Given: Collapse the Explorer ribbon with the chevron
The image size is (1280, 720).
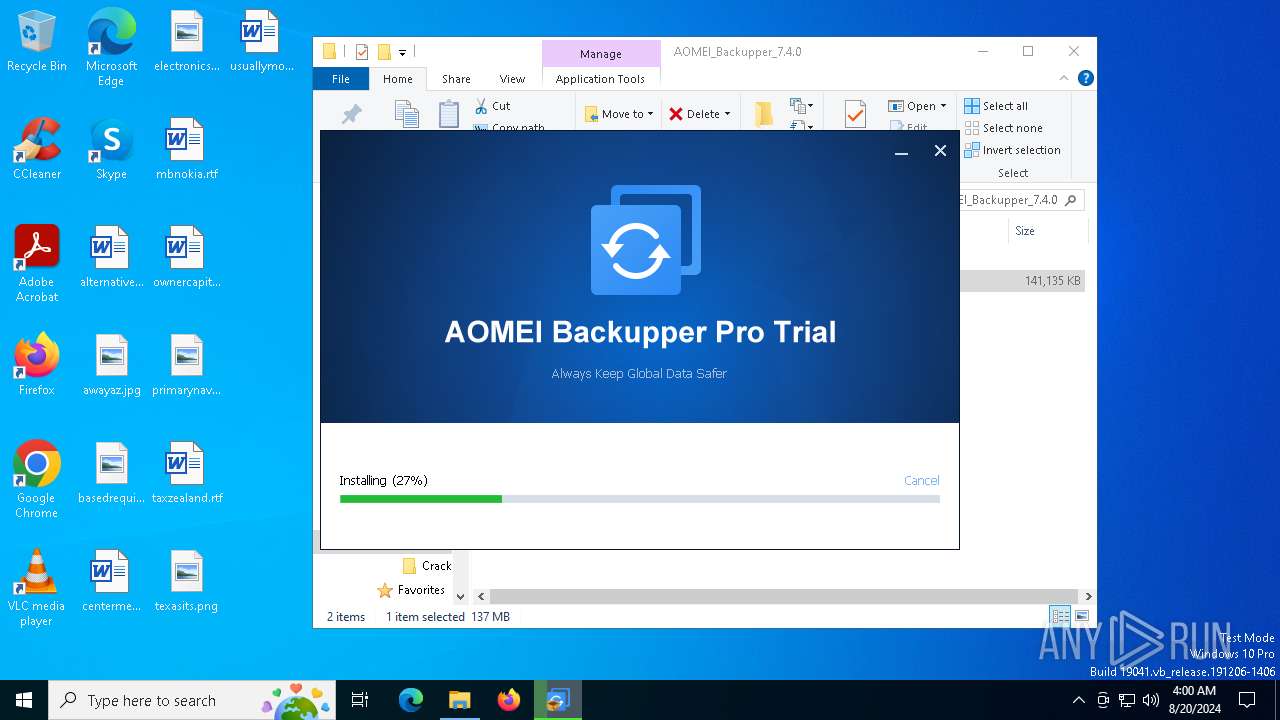Looking at the screenshot, I should click(1064, 78).
